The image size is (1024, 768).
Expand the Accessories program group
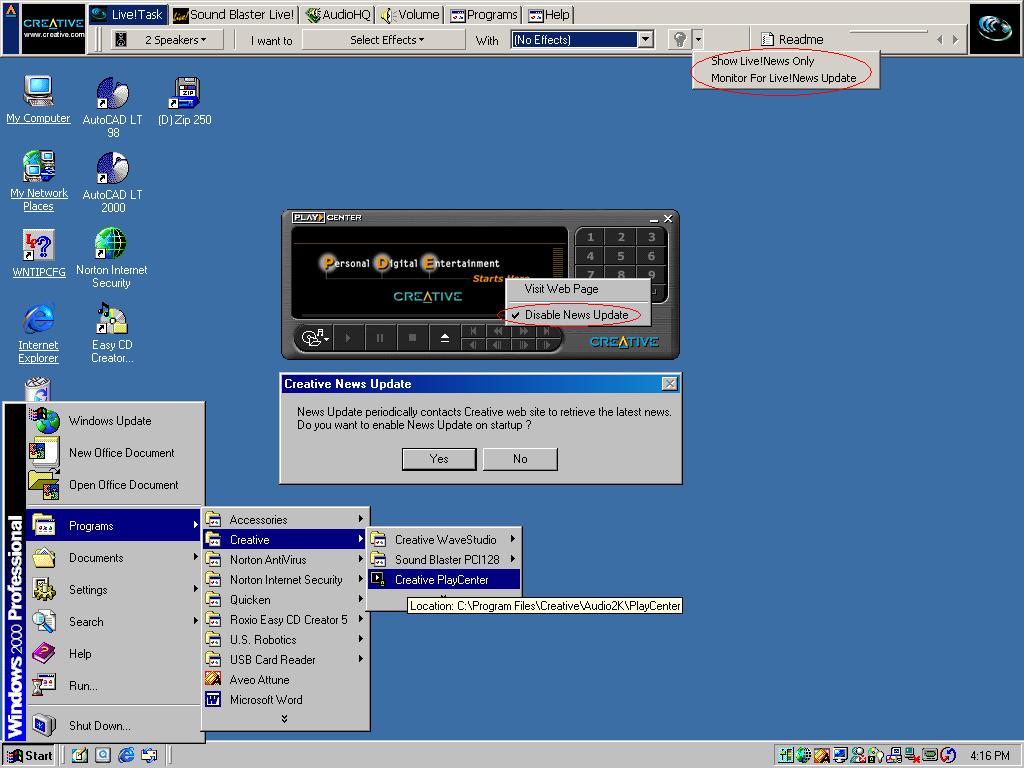pos(285,520)
